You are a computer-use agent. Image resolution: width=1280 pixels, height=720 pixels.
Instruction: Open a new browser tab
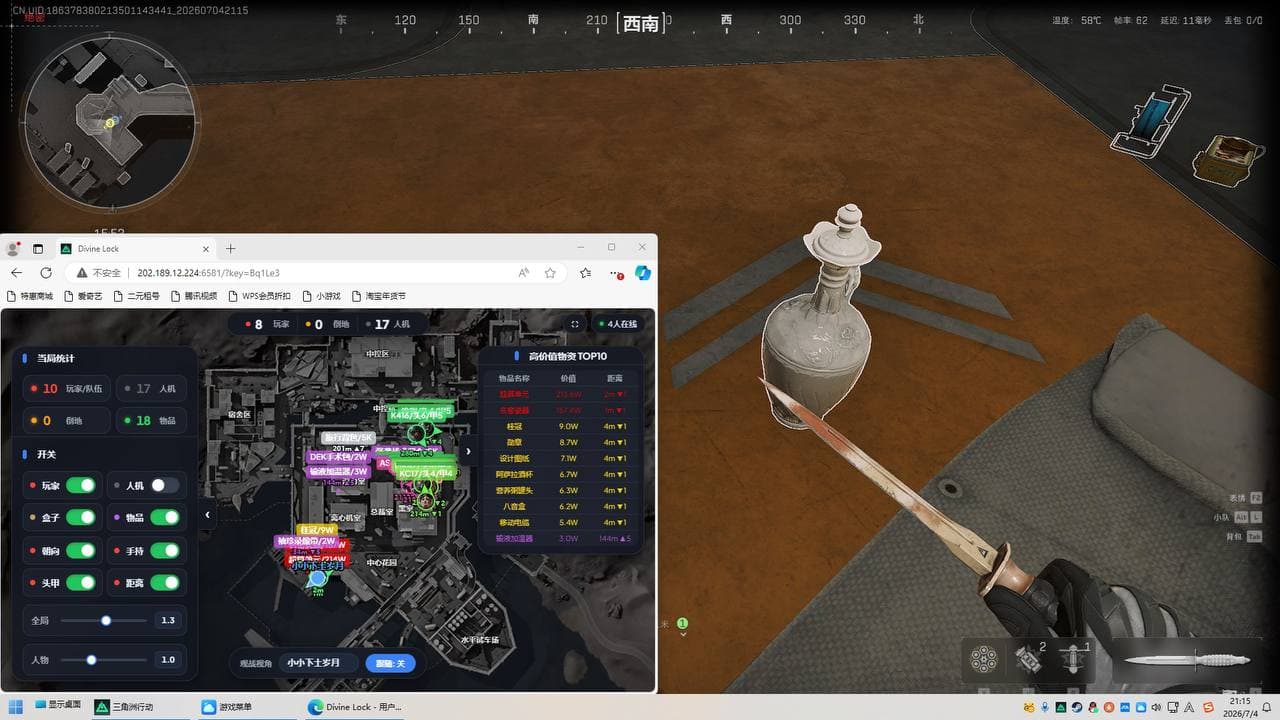(231, 248)
